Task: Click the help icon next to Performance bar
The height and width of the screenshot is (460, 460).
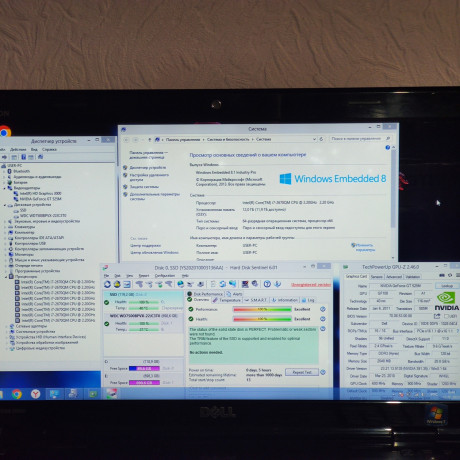Action: (x=322, y=309)
